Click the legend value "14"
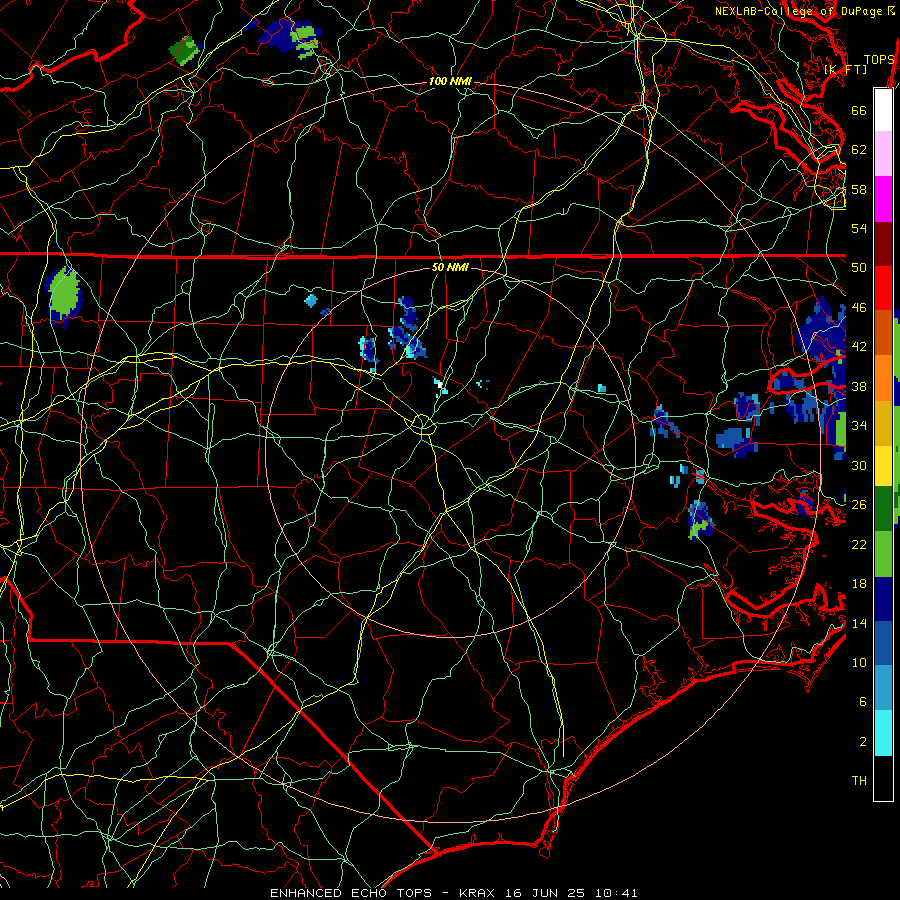This screenshot has width=900, height=900. (859, 623)
